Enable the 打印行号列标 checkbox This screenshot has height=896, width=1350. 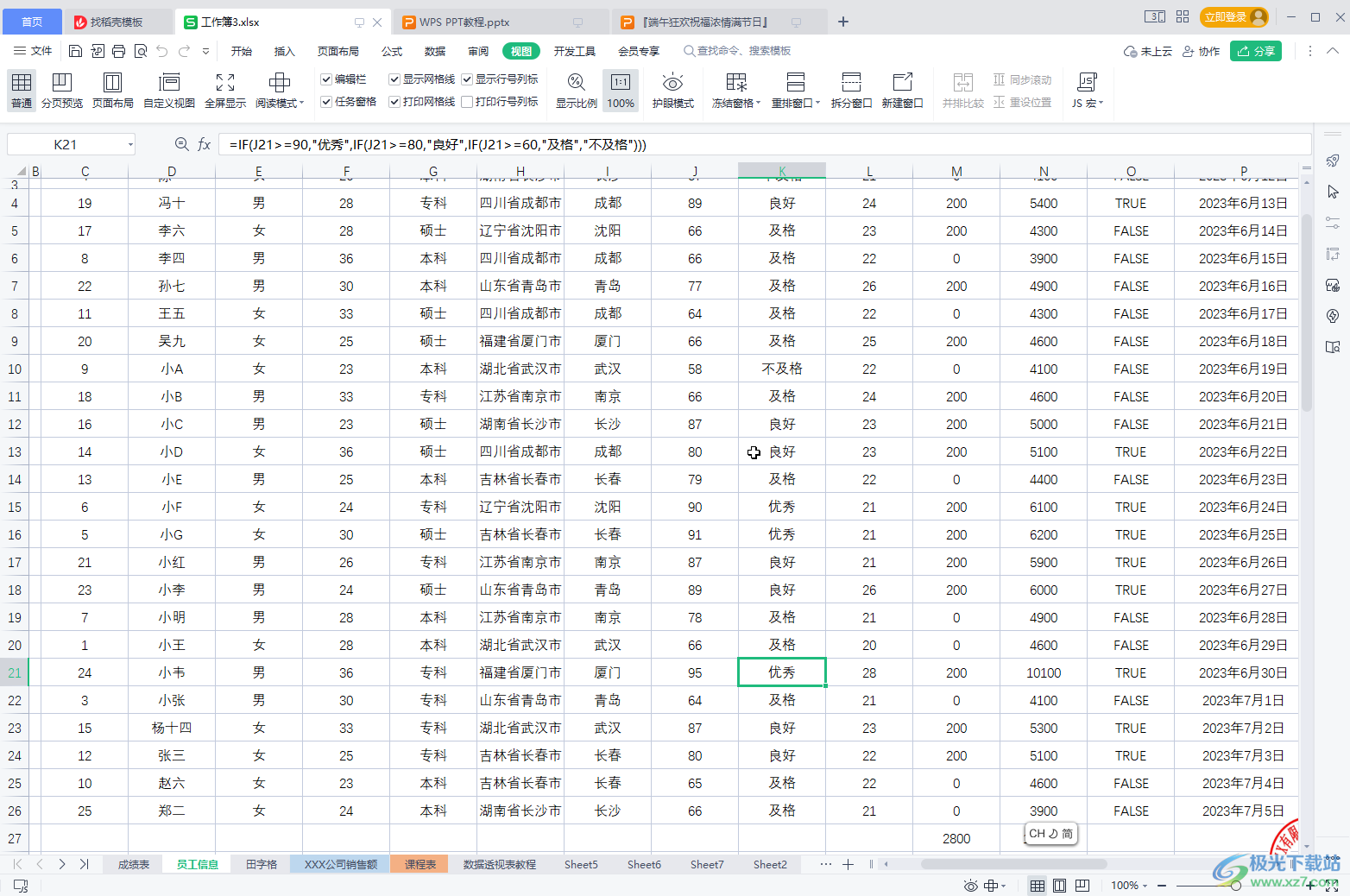coord(467,102)
